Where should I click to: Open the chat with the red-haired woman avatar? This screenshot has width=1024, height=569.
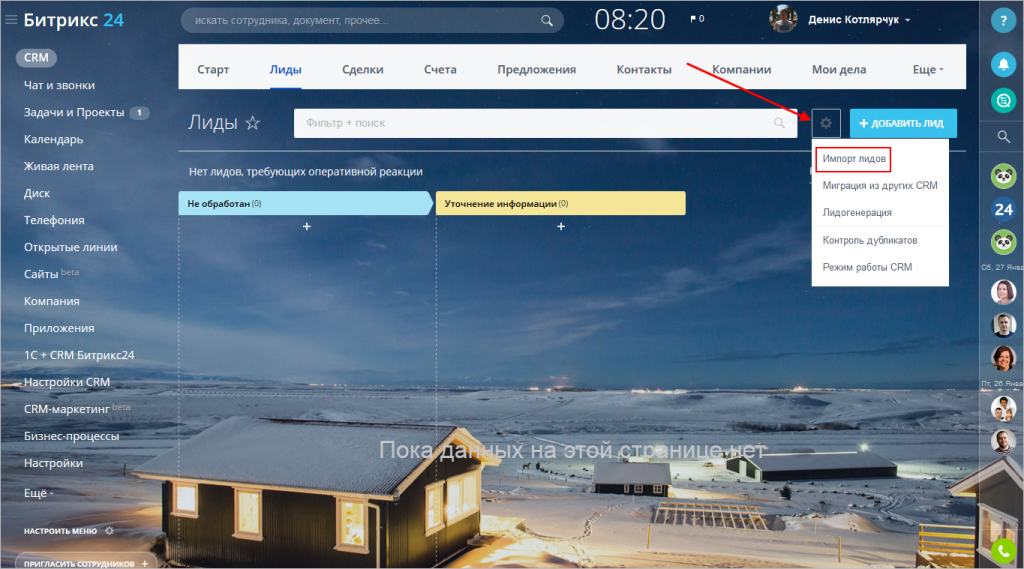pos(1003,358)
